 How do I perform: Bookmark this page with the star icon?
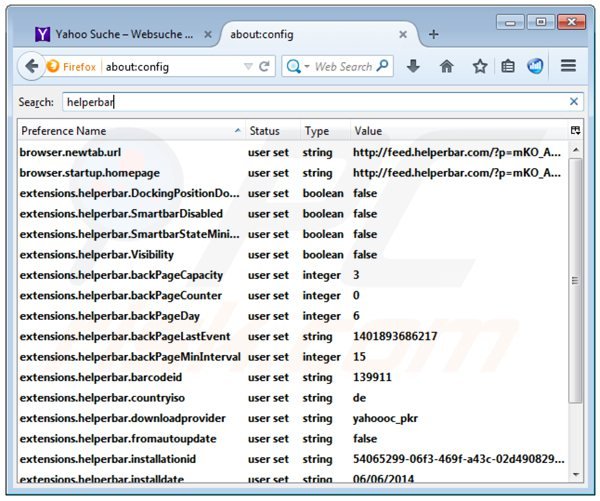[x=479, y=66]
